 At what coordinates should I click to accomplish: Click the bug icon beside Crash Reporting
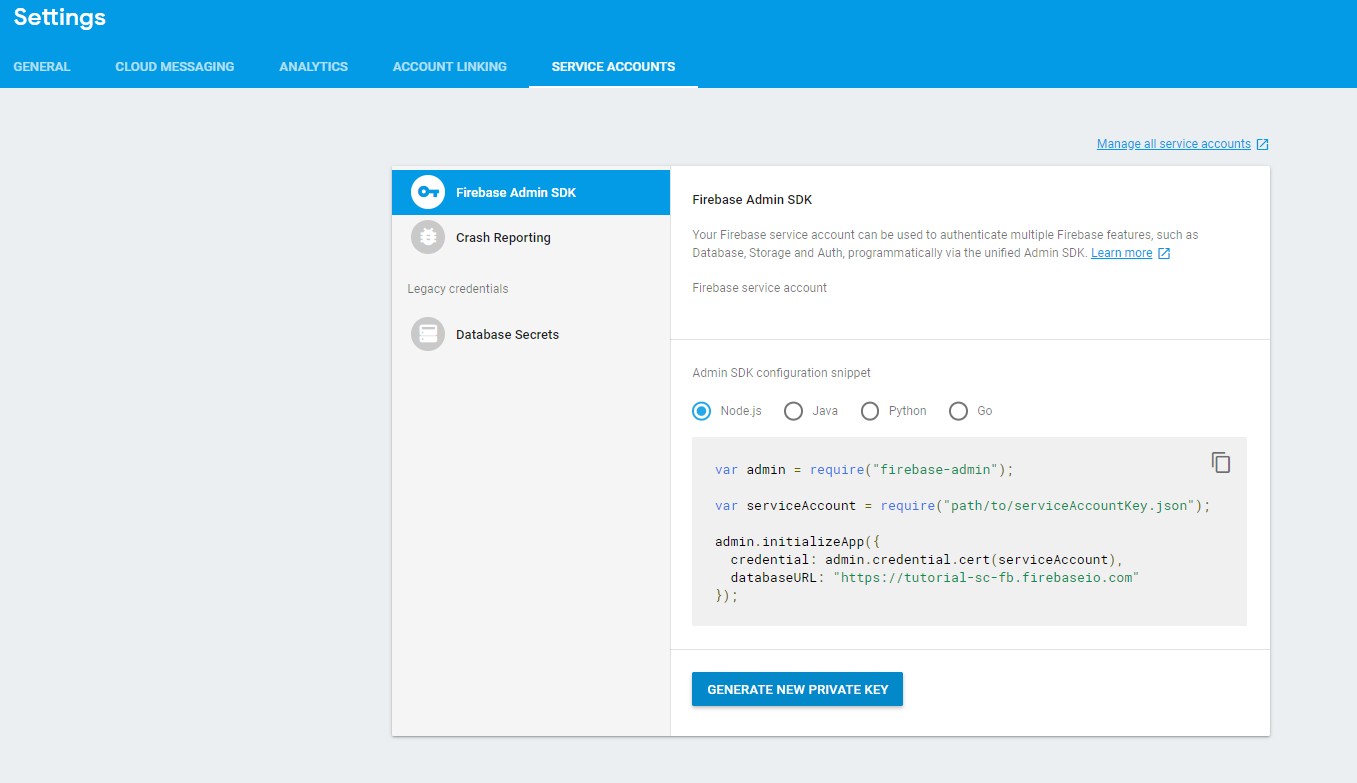[428, 237]
